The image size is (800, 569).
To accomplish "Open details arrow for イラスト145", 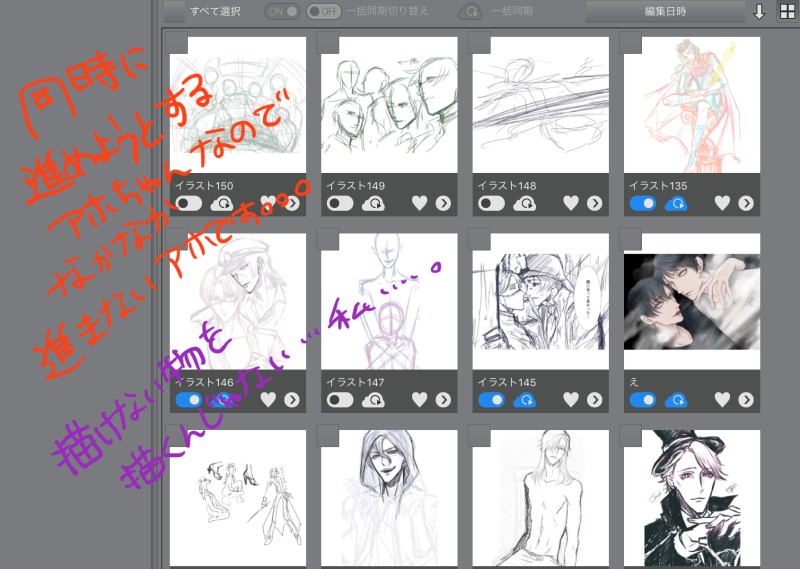I will click(594, 400).
